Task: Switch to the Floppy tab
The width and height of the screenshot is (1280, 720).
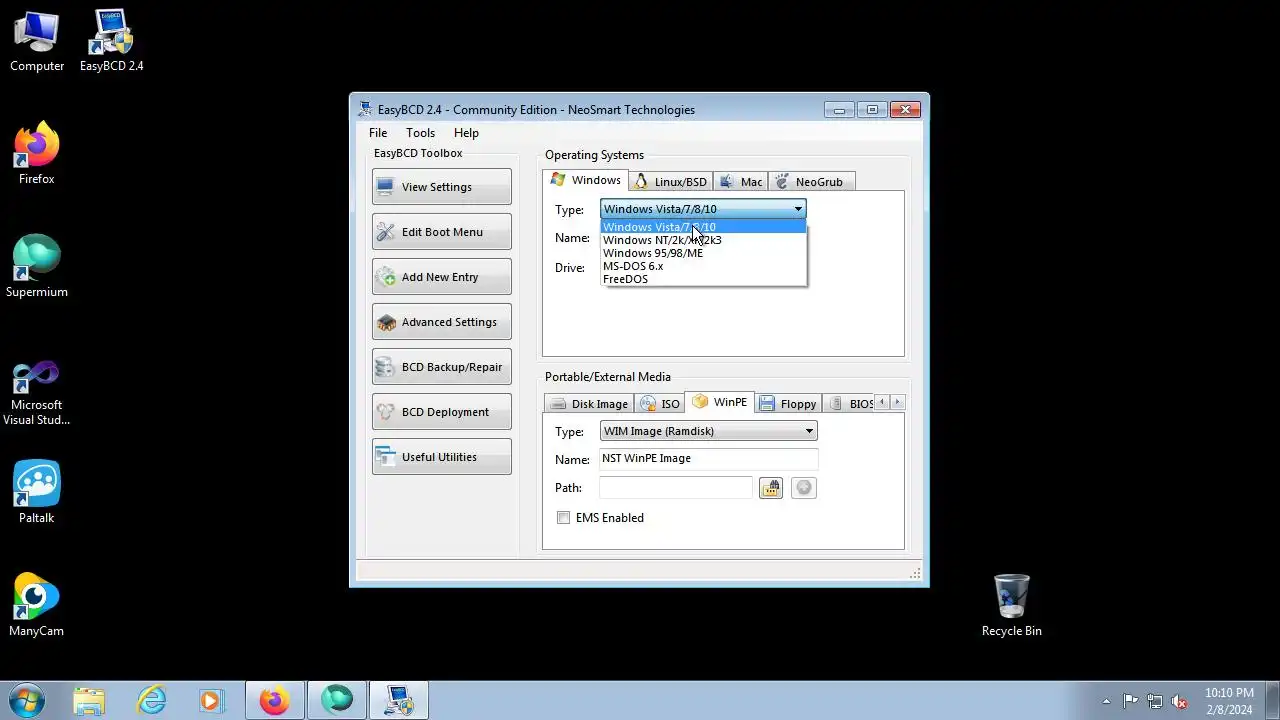Action: click(x=788, y=403)
